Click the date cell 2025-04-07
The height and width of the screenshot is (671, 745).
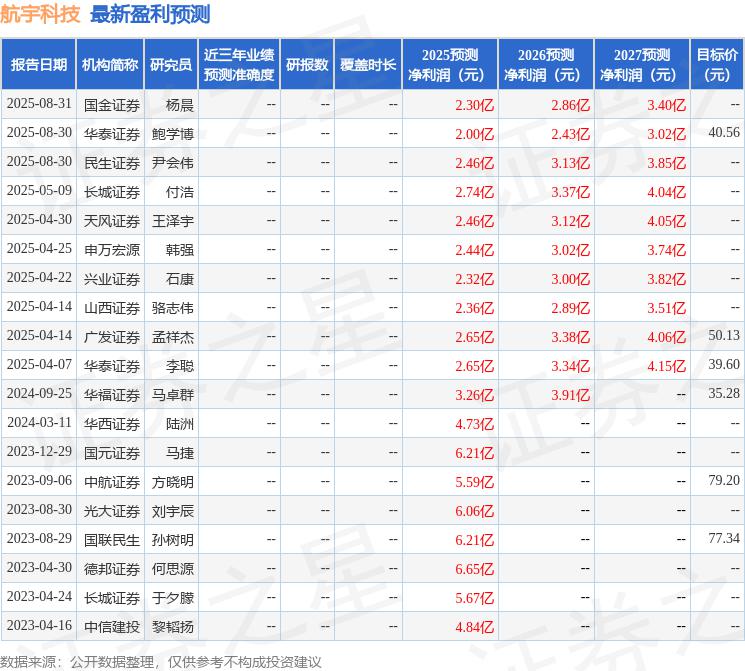click(39, 364)
